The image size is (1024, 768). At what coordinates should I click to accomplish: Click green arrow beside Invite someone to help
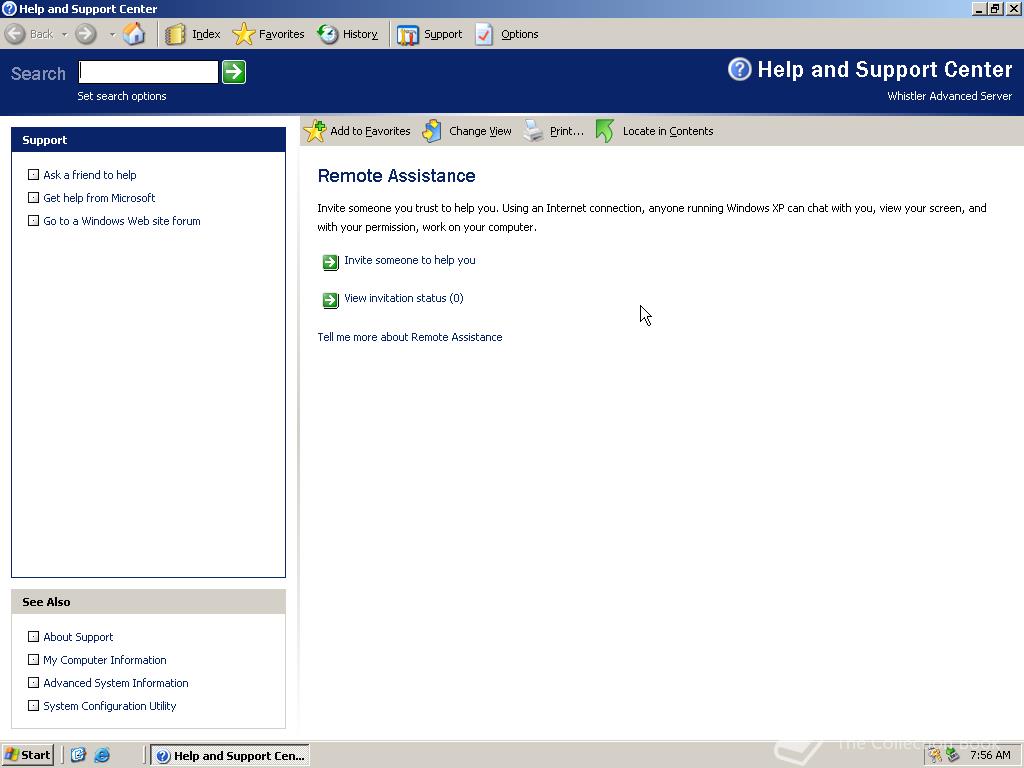pyautogui.click(x=330, y=262)
